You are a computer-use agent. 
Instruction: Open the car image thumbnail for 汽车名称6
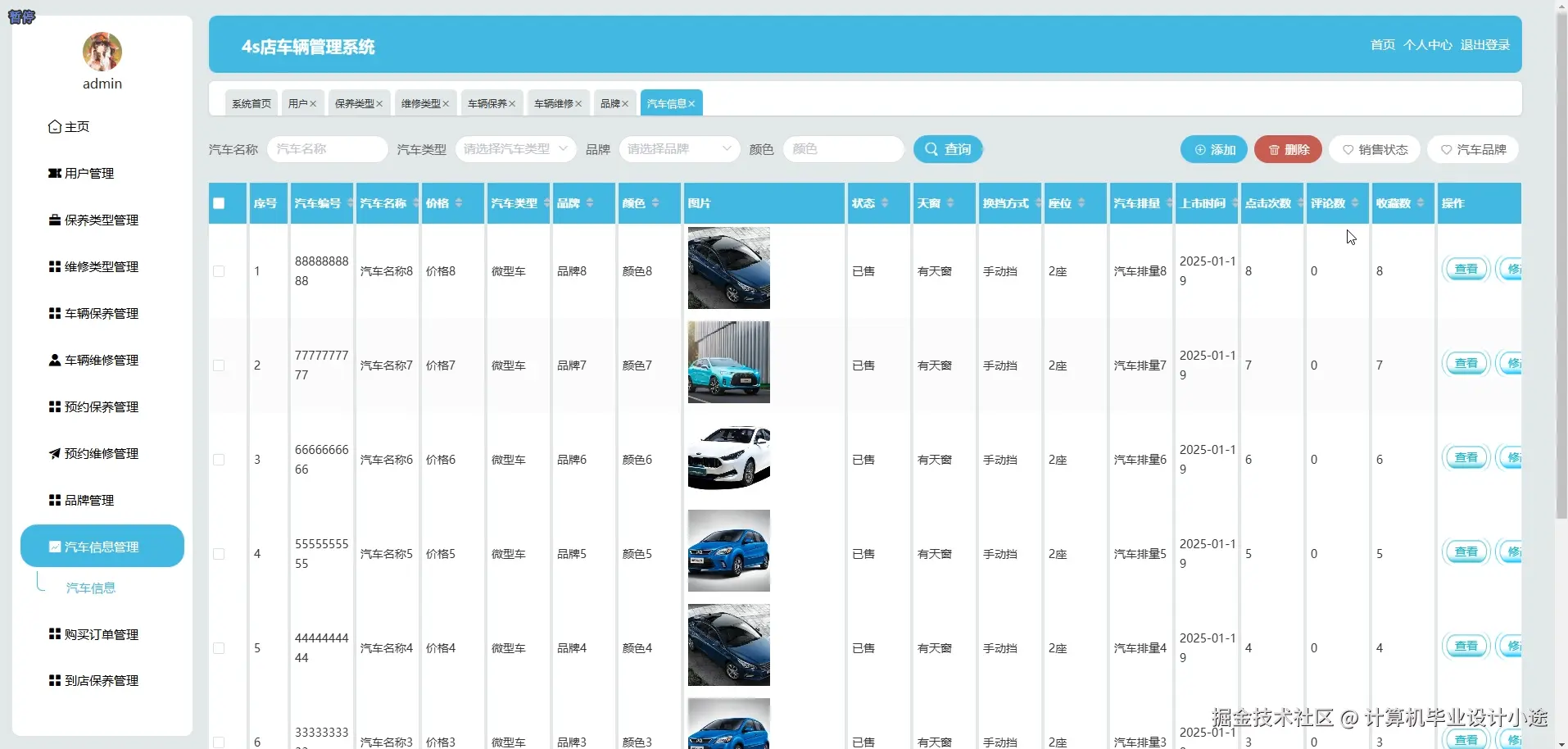click(x=729, y=456)
